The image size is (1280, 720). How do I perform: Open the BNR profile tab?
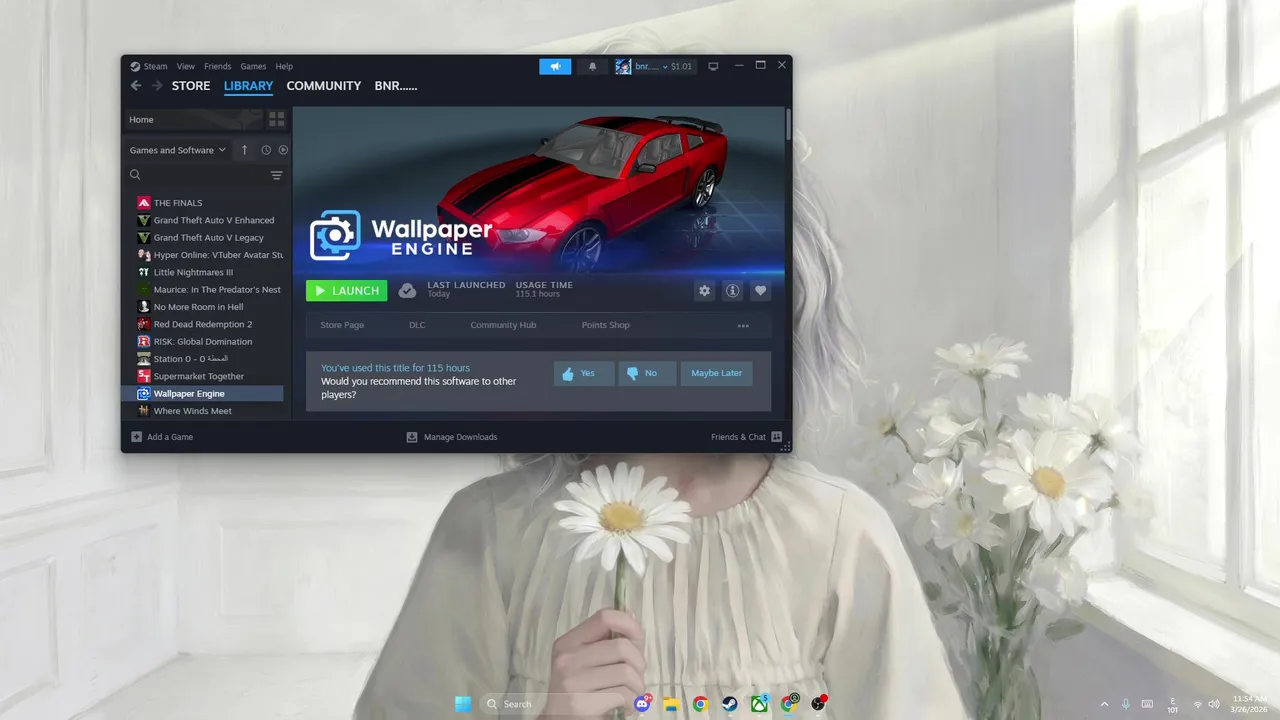pos(396,86)
